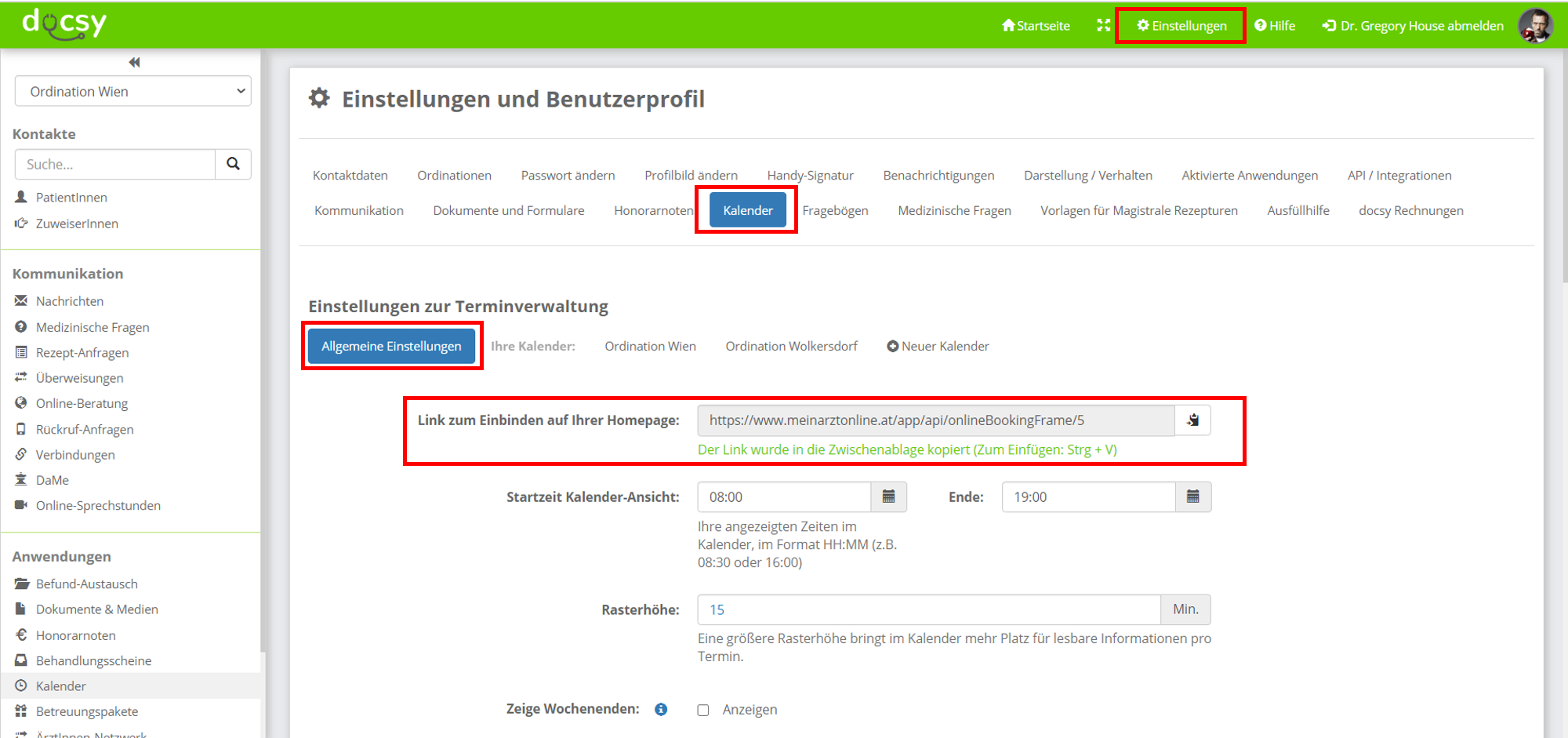Screen dimensions: 1568x738
Task: Click the info icon beside Zeige Wochenenden
Action: coord(661,709)
